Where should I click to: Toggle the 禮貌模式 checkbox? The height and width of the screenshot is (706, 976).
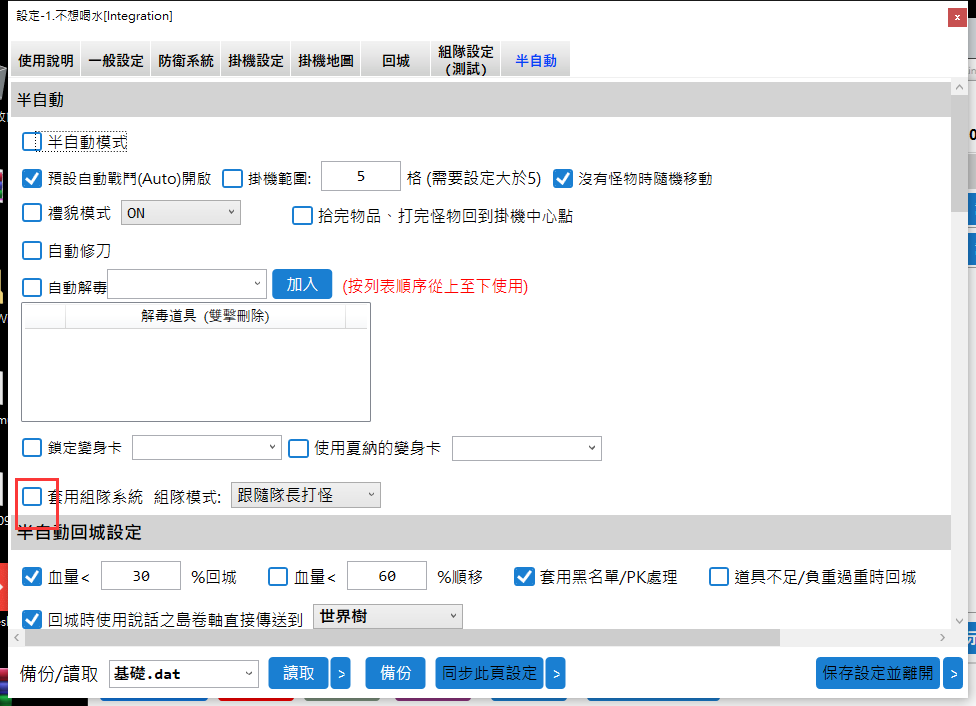tap(32, 213)
